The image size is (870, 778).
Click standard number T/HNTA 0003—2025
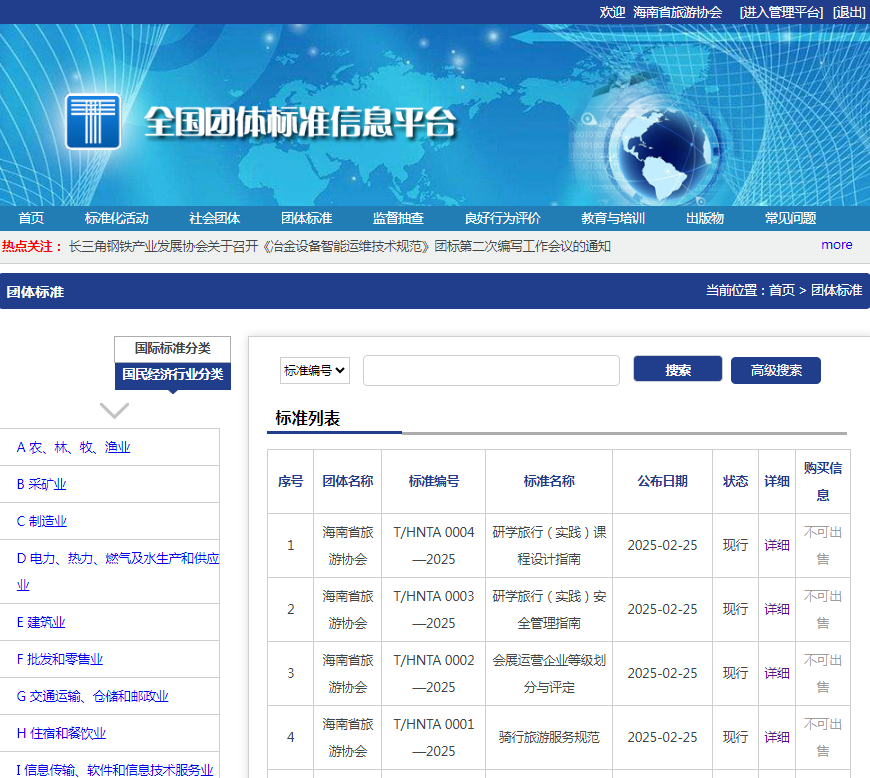coord(434,609)
